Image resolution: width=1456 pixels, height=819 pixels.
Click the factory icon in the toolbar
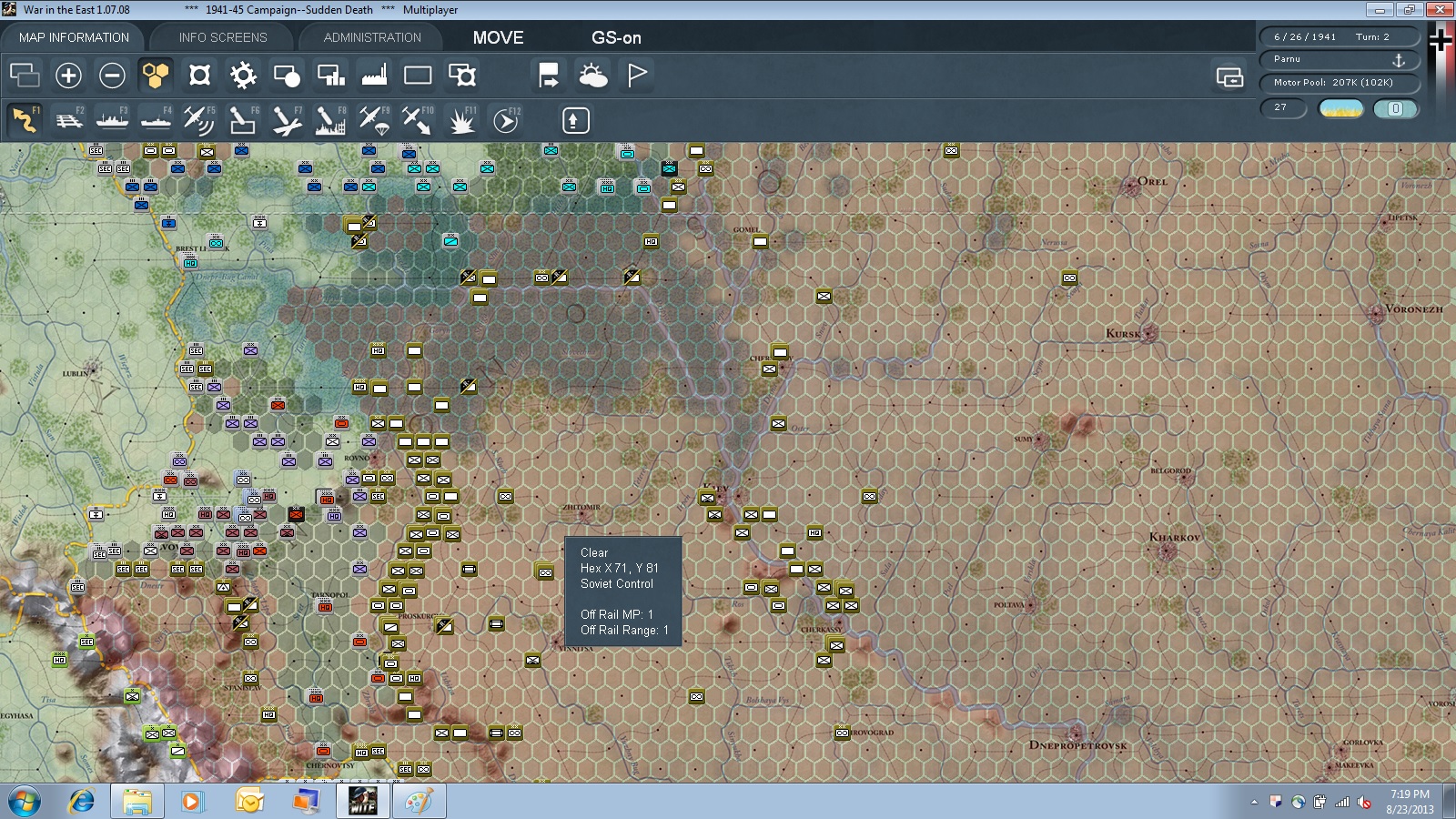tap(374, 75)
